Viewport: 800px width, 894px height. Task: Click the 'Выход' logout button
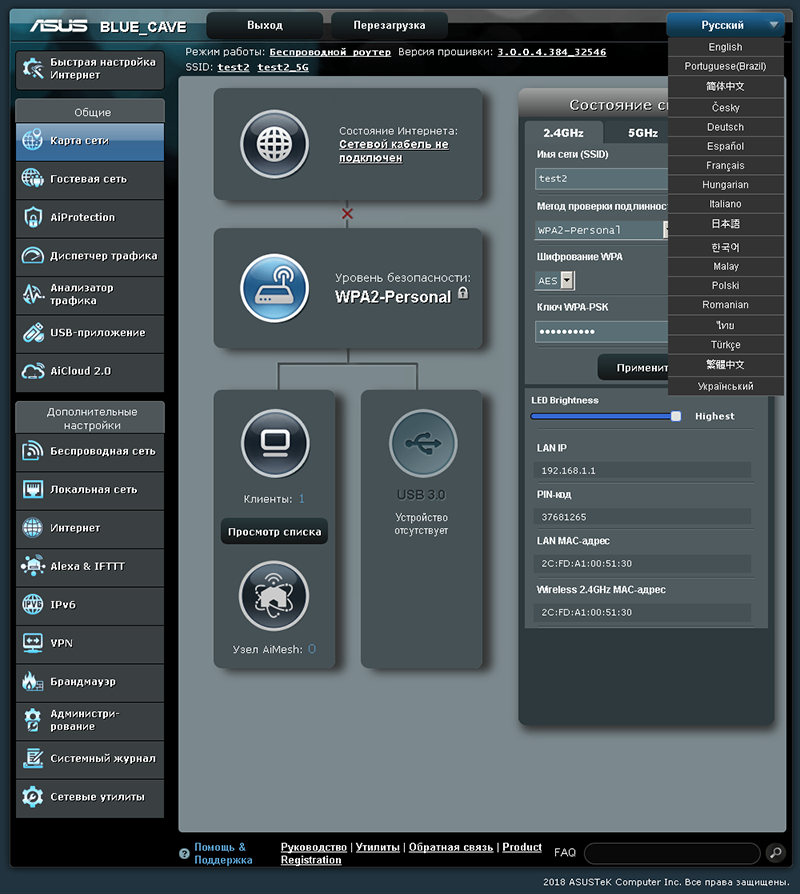coord(265,26)
